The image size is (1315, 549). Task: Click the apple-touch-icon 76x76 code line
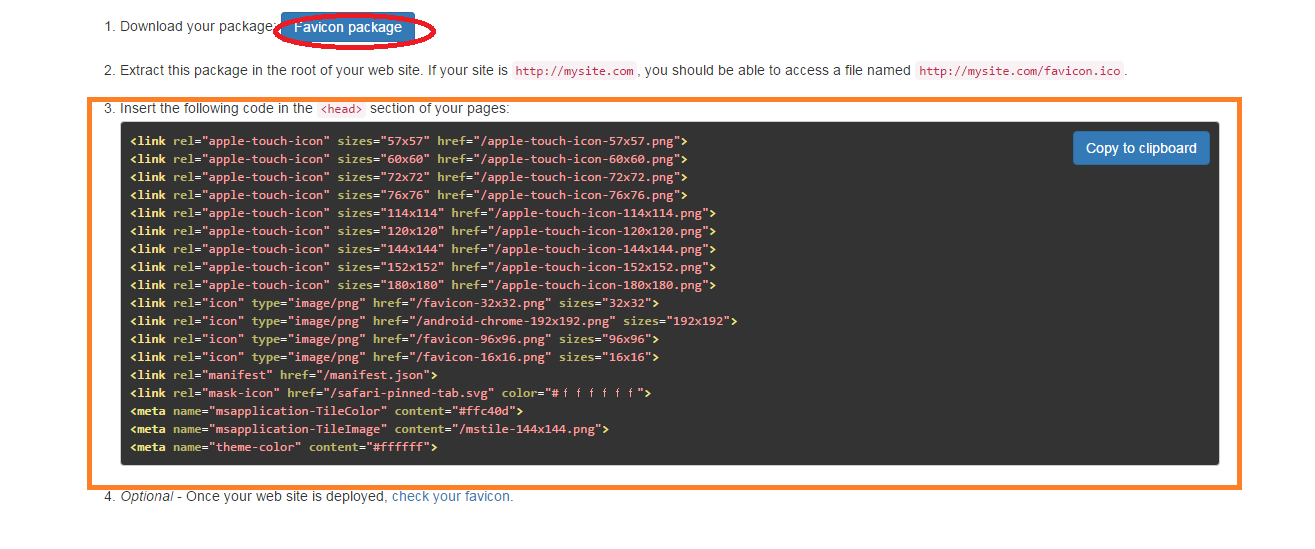pyautogui.click(x=409, y=195)
